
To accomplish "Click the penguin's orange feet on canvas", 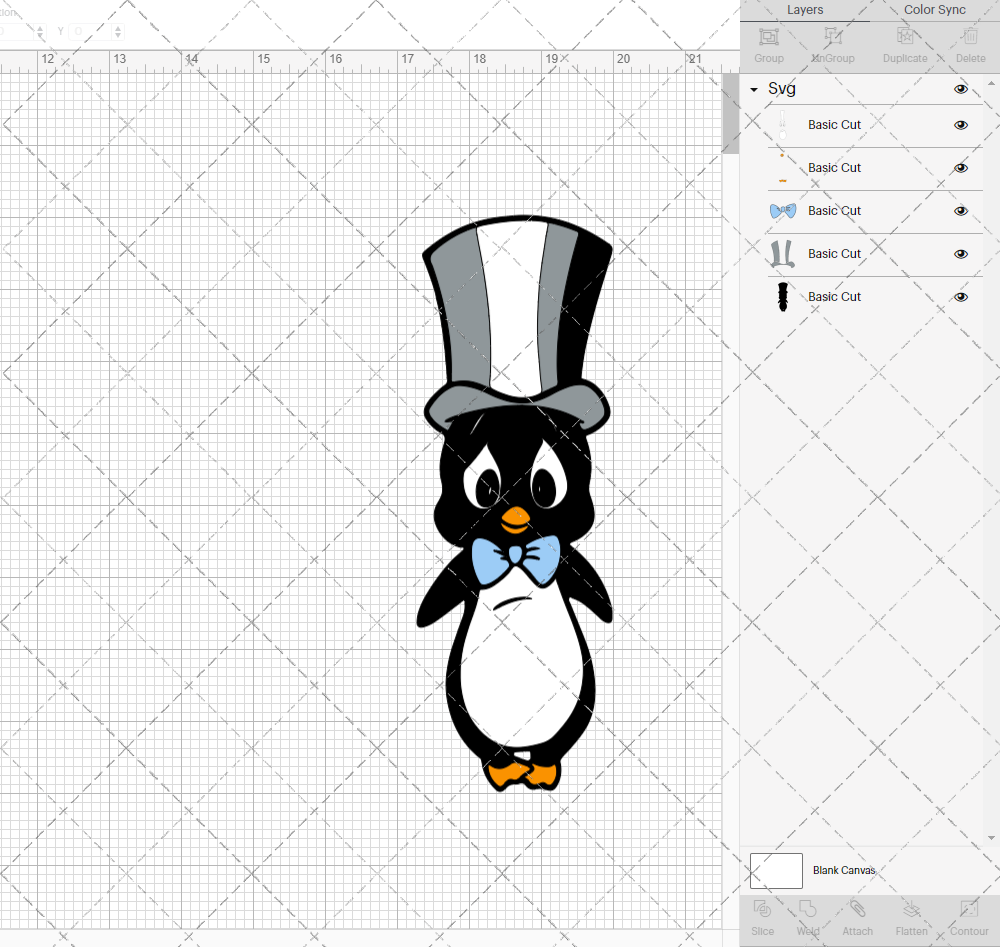I will pos(522,774).
